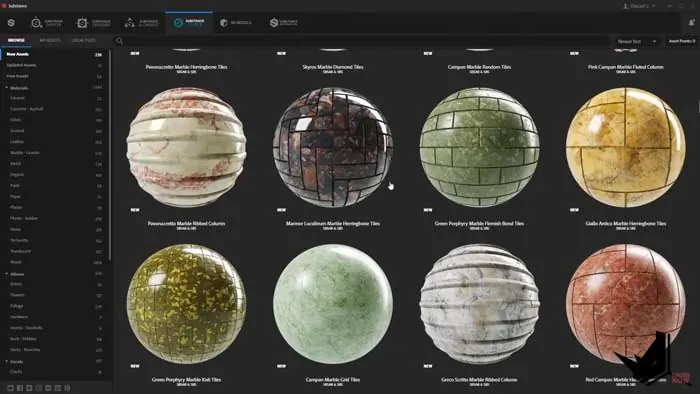This screenshot has width=700, height=394.
Task: Click the Facebook icon in bottom bar
Action: click(x=20, y=388)
